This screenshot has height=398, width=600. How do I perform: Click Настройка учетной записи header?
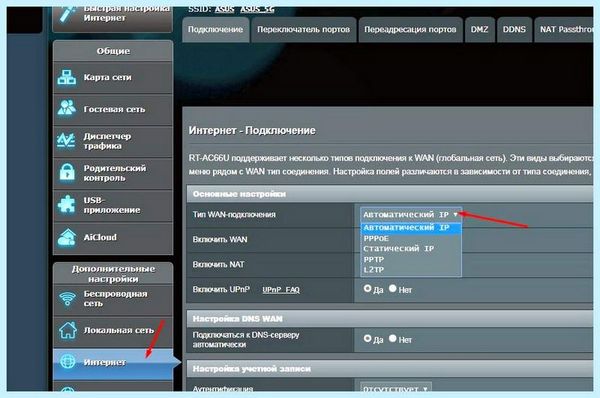point(390,369)
